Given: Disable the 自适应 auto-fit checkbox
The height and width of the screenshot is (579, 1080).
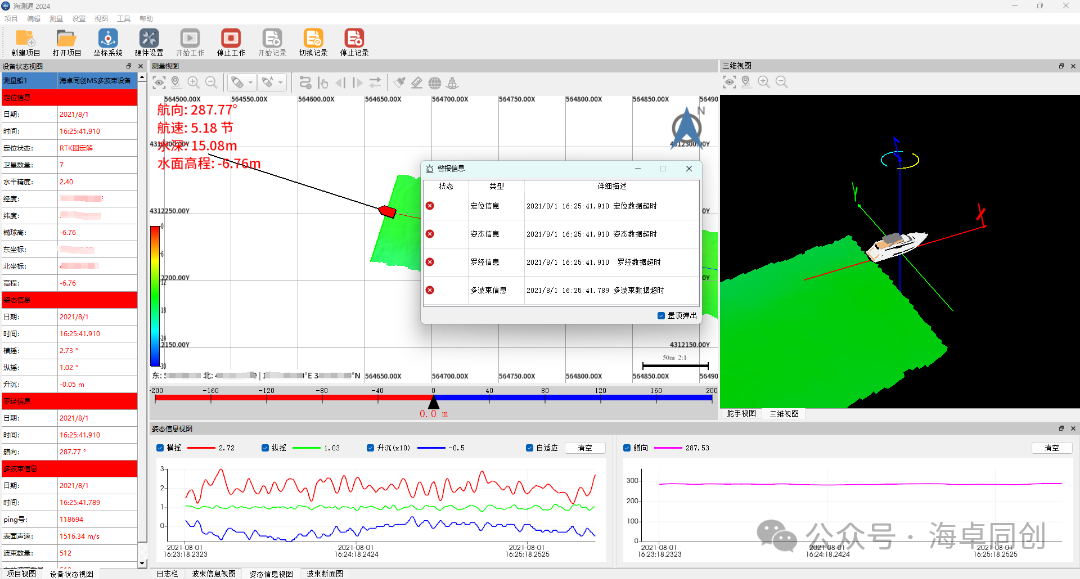Looking at the screenshot, I should coord(530,448).
